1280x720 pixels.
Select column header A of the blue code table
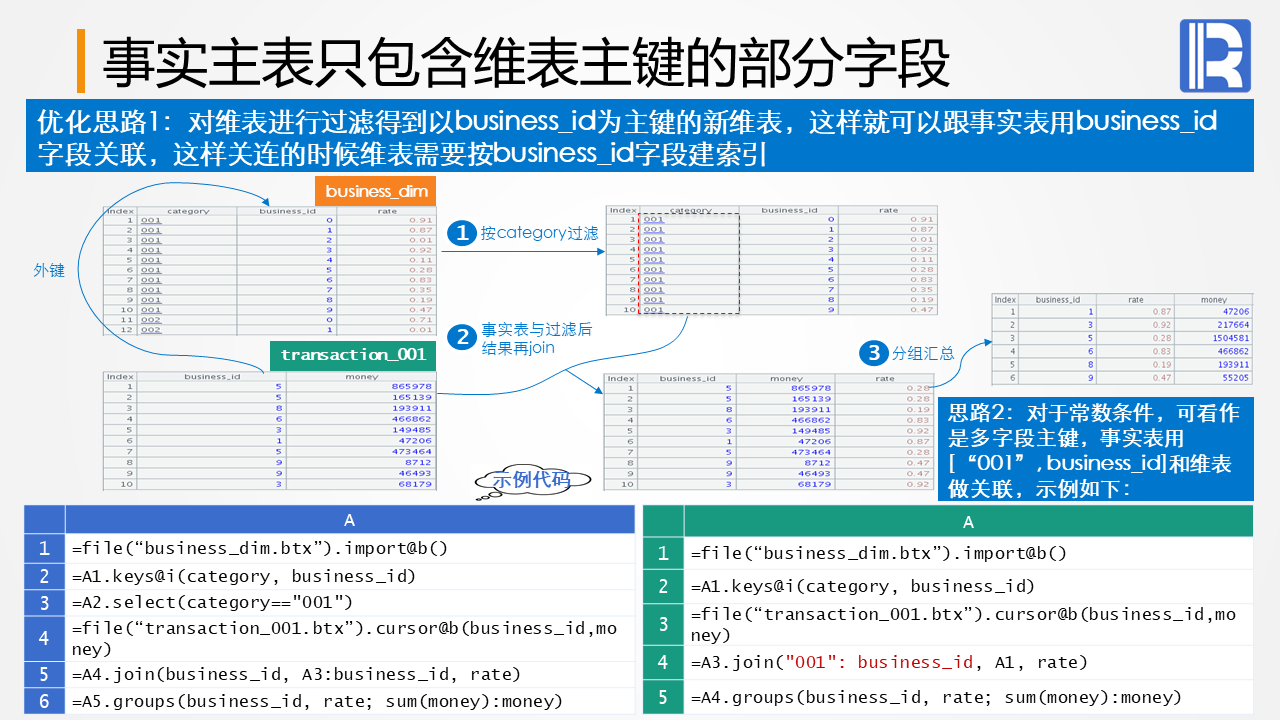pos(349,520)
